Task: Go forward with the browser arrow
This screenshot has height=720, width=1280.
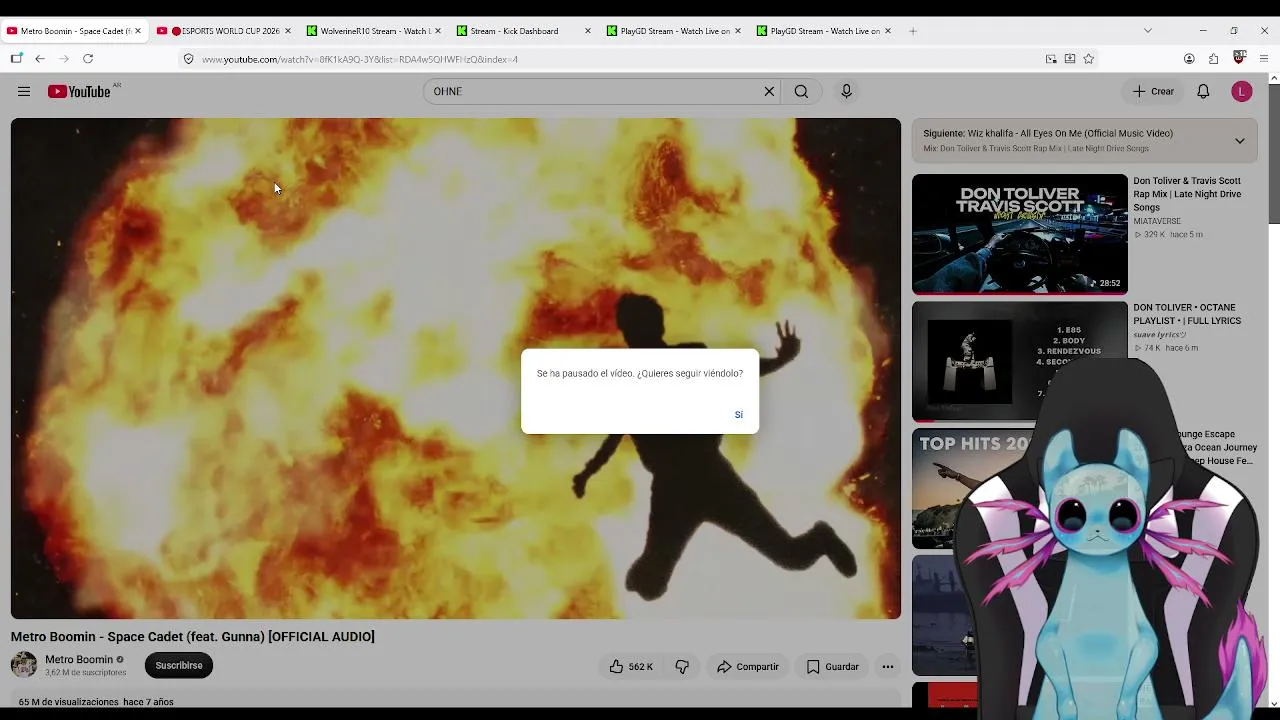Action: pyautogui.click(x=64, y=59)
